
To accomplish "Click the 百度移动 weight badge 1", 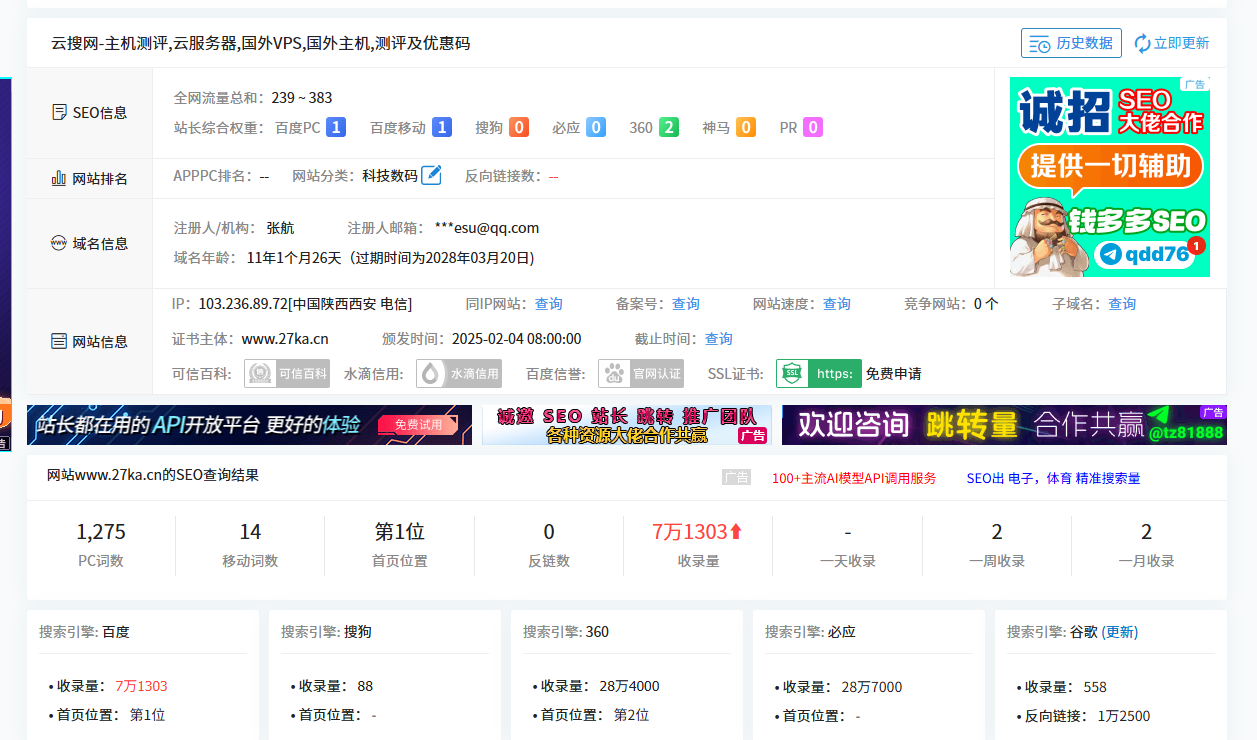I will pos(441,127).
